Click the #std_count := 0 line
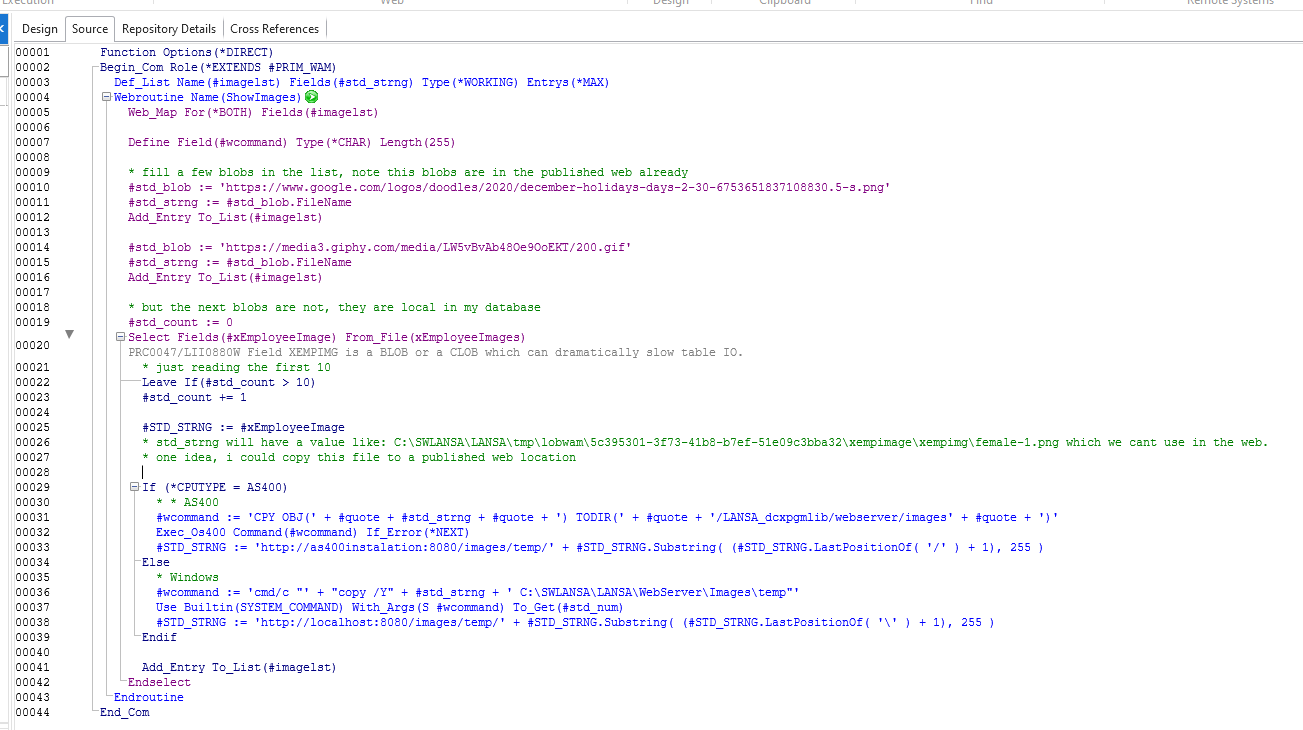 [x=180, y=322]
